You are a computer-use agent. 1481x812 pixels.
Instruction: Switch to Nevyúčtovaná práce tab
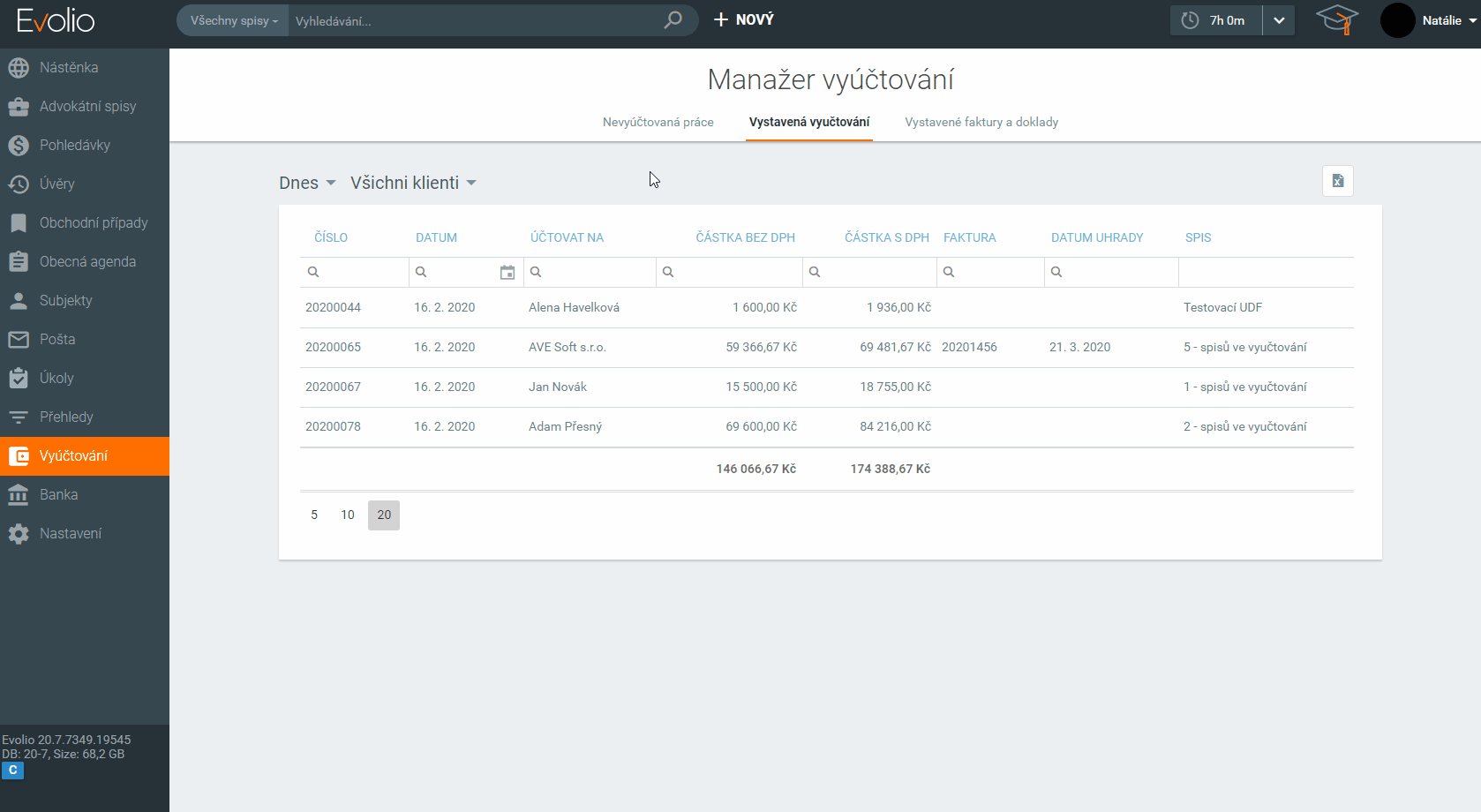(658, 122)
